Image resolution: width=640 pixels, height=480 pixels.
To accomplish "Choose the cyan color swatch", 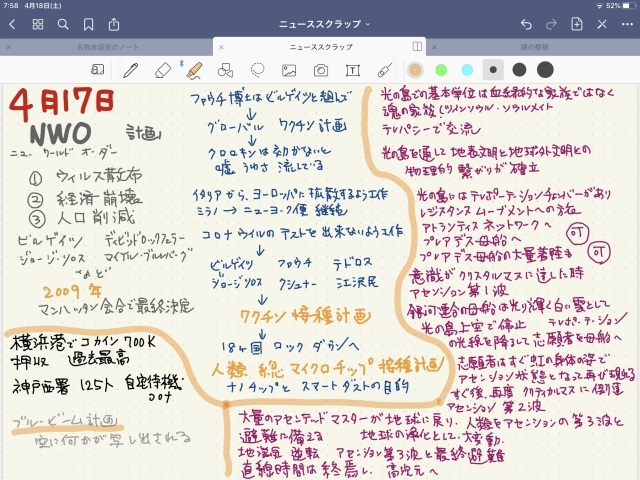I will 467,70.
